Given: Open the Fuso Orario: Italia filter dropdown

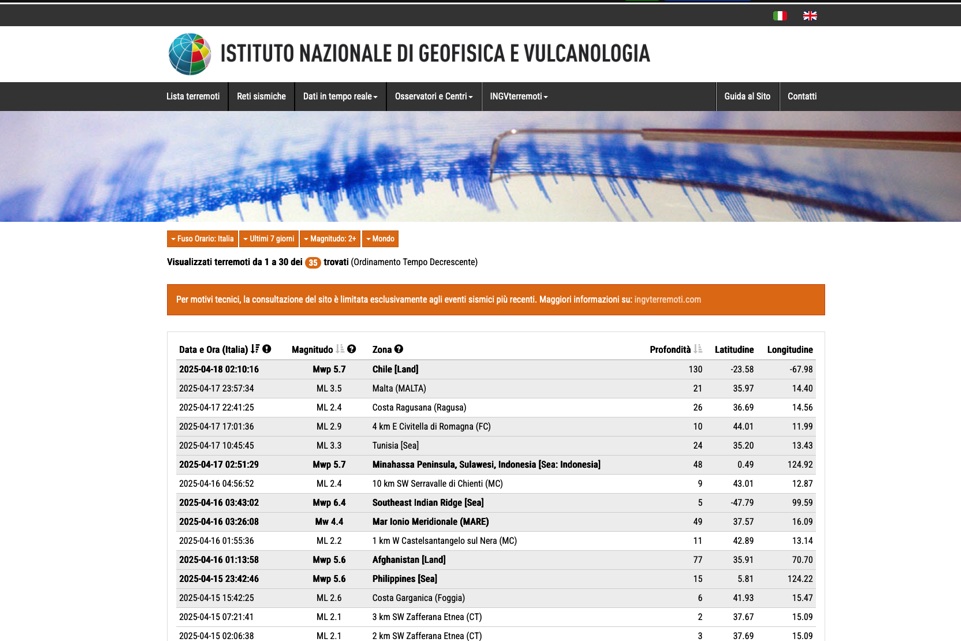Looking at the screenshot, I should pos(203,238).
